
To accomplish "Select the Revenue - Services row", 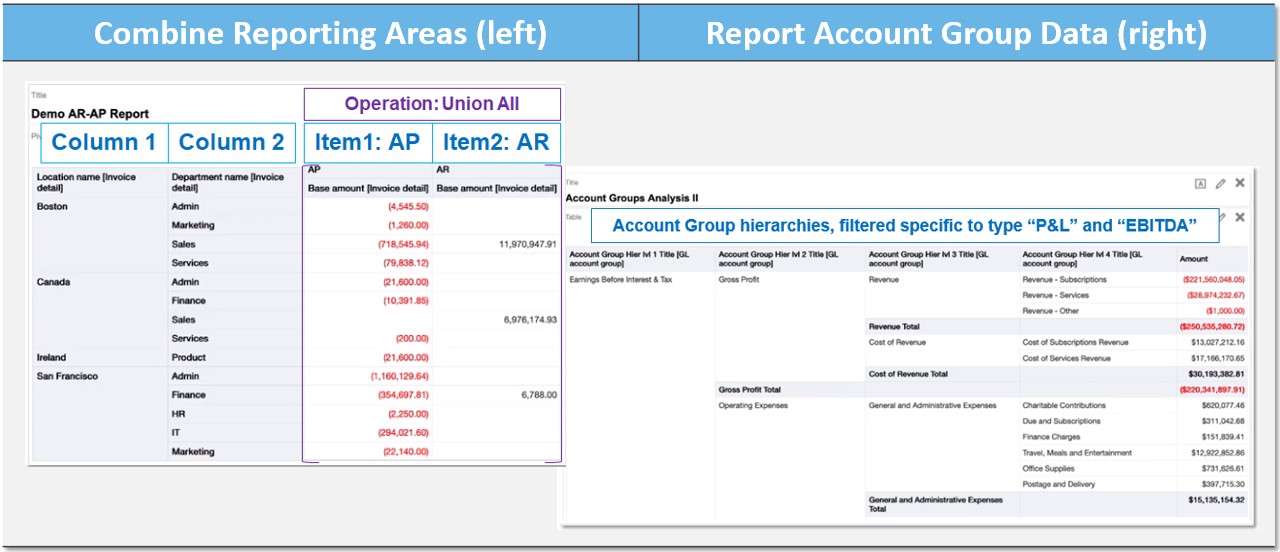I will (1056, 296).
